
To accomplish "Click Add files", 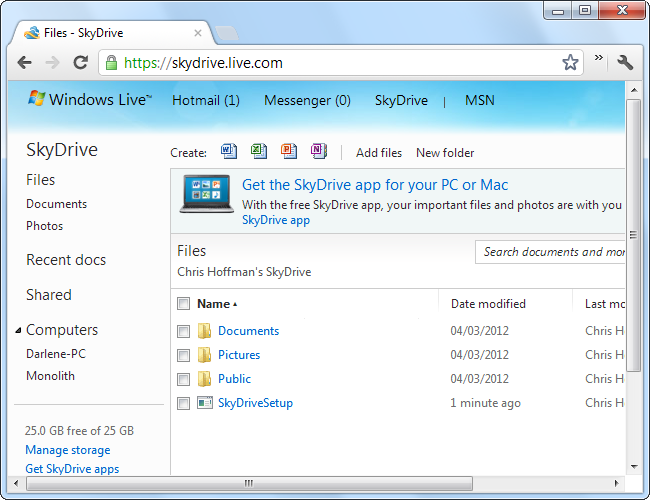I will [379, 153].
